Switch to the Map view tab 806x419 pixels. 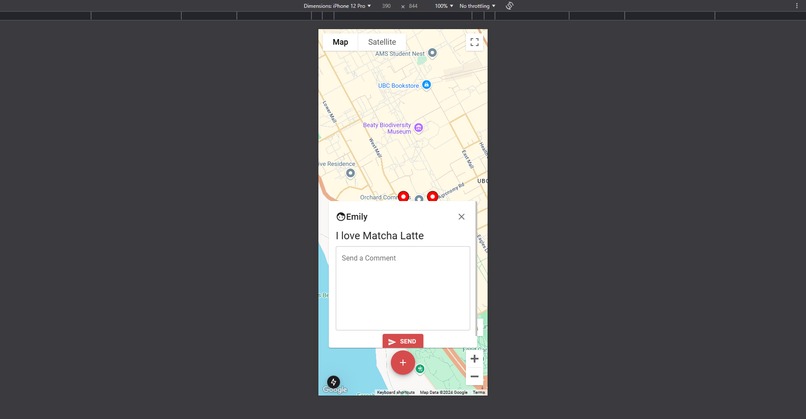pyautogui.click(x=340, y=42)
